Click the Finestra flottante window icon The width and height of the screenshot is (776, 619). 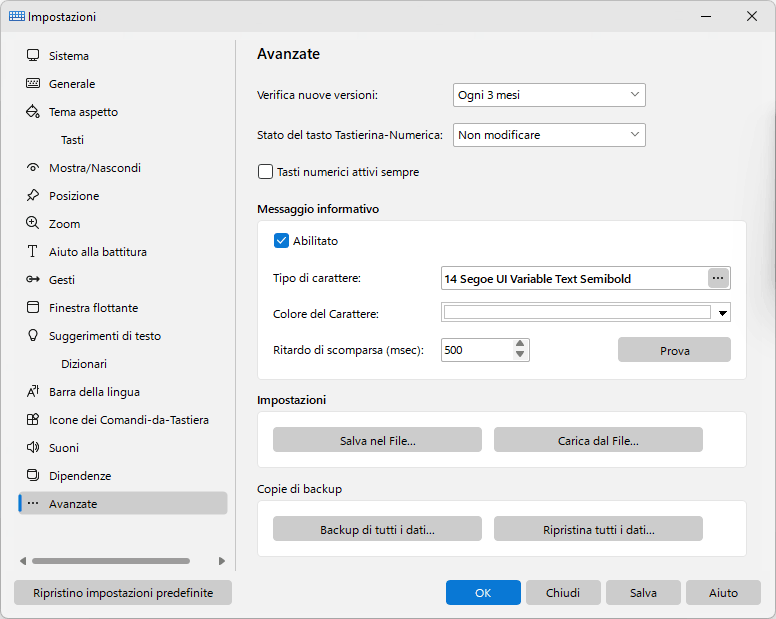(33, 307)
